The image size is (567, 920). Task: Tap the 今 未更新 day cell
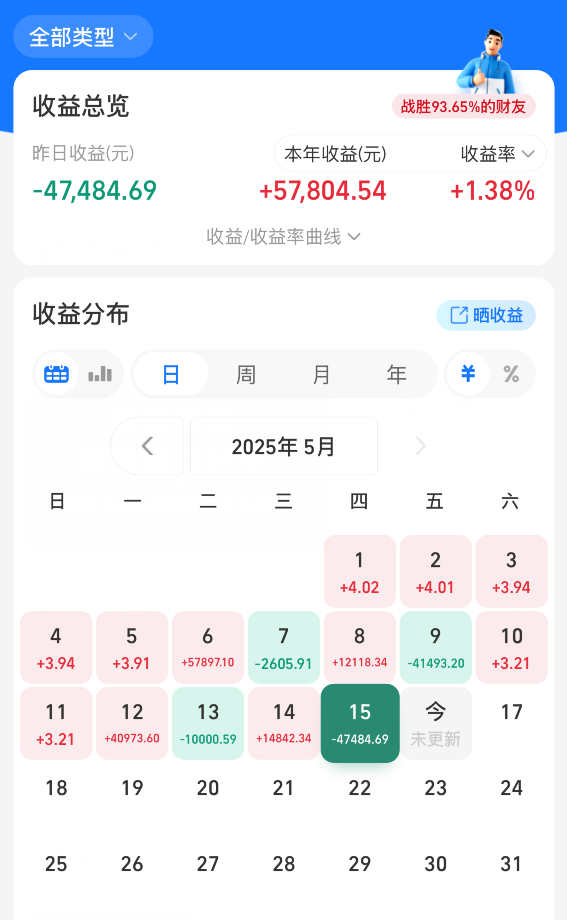click(436, 723)
